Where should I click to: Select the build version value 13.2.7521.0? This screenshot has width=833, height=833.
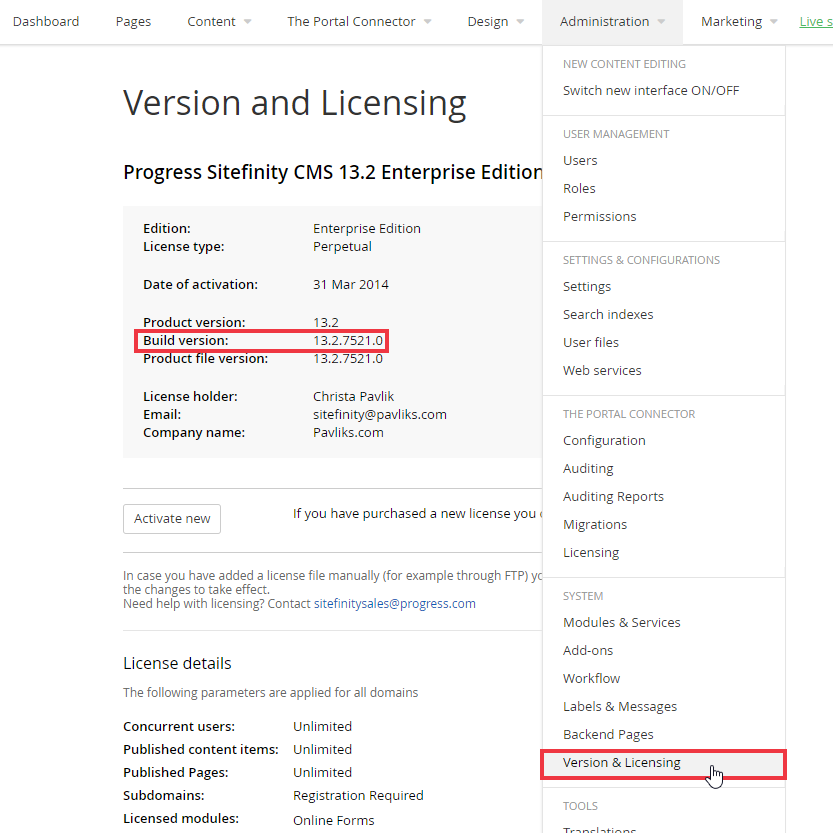pyautogui.click(x=347, y=341)
